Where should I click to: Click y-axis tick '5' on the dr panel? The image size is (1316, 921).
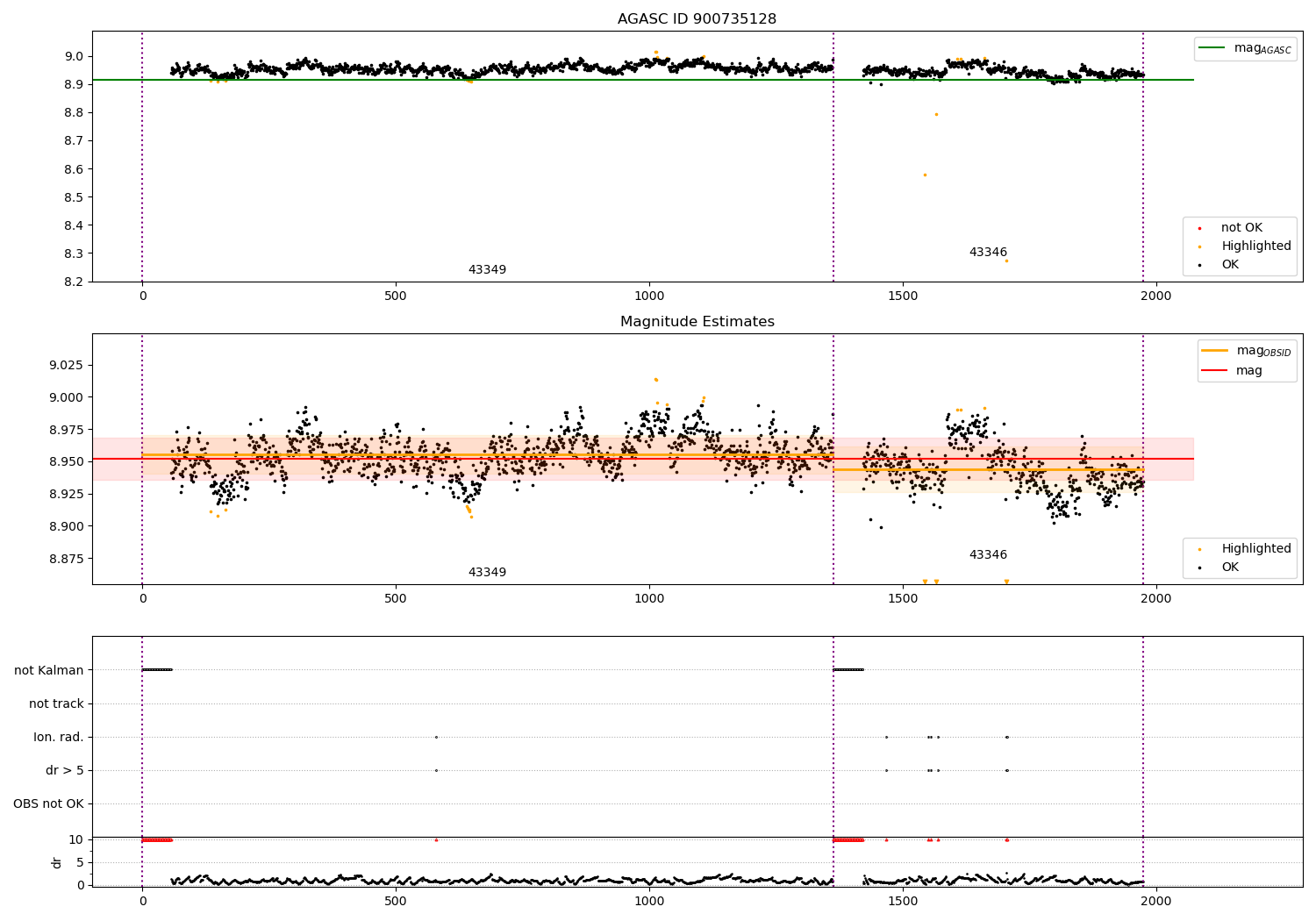80,862
